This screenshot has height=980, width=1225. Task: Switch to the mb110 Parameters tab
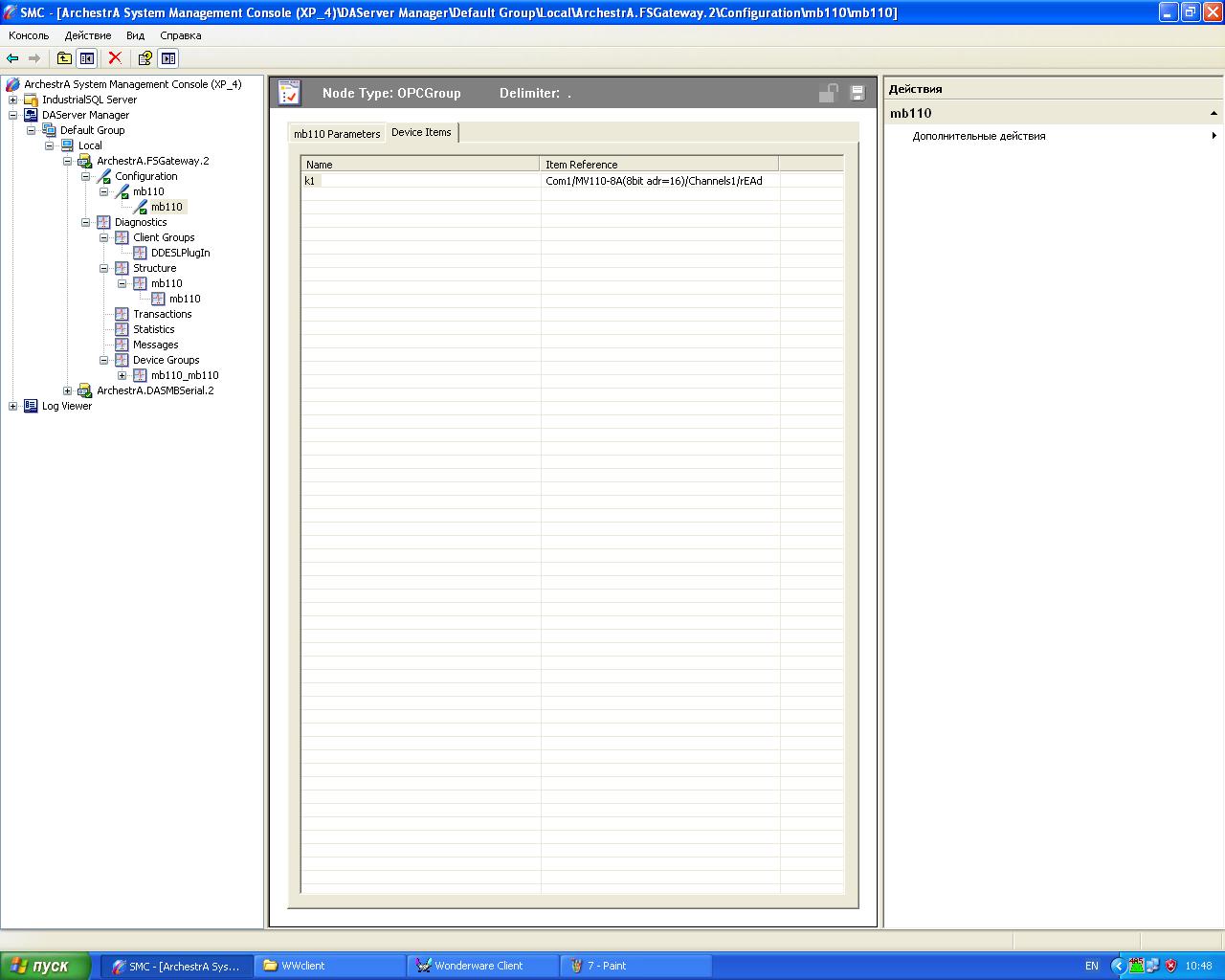336,134
